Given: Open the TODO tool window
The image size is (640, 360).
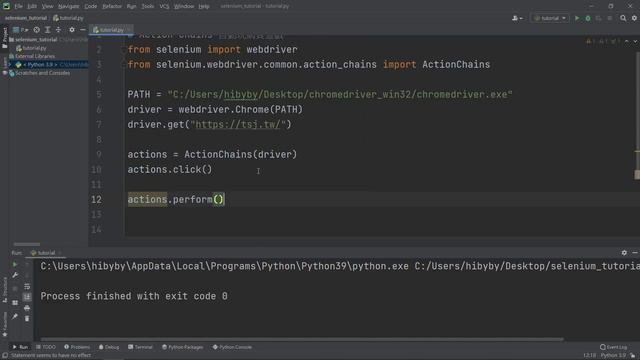Looking at the screenshot, I should pos(46,347).
